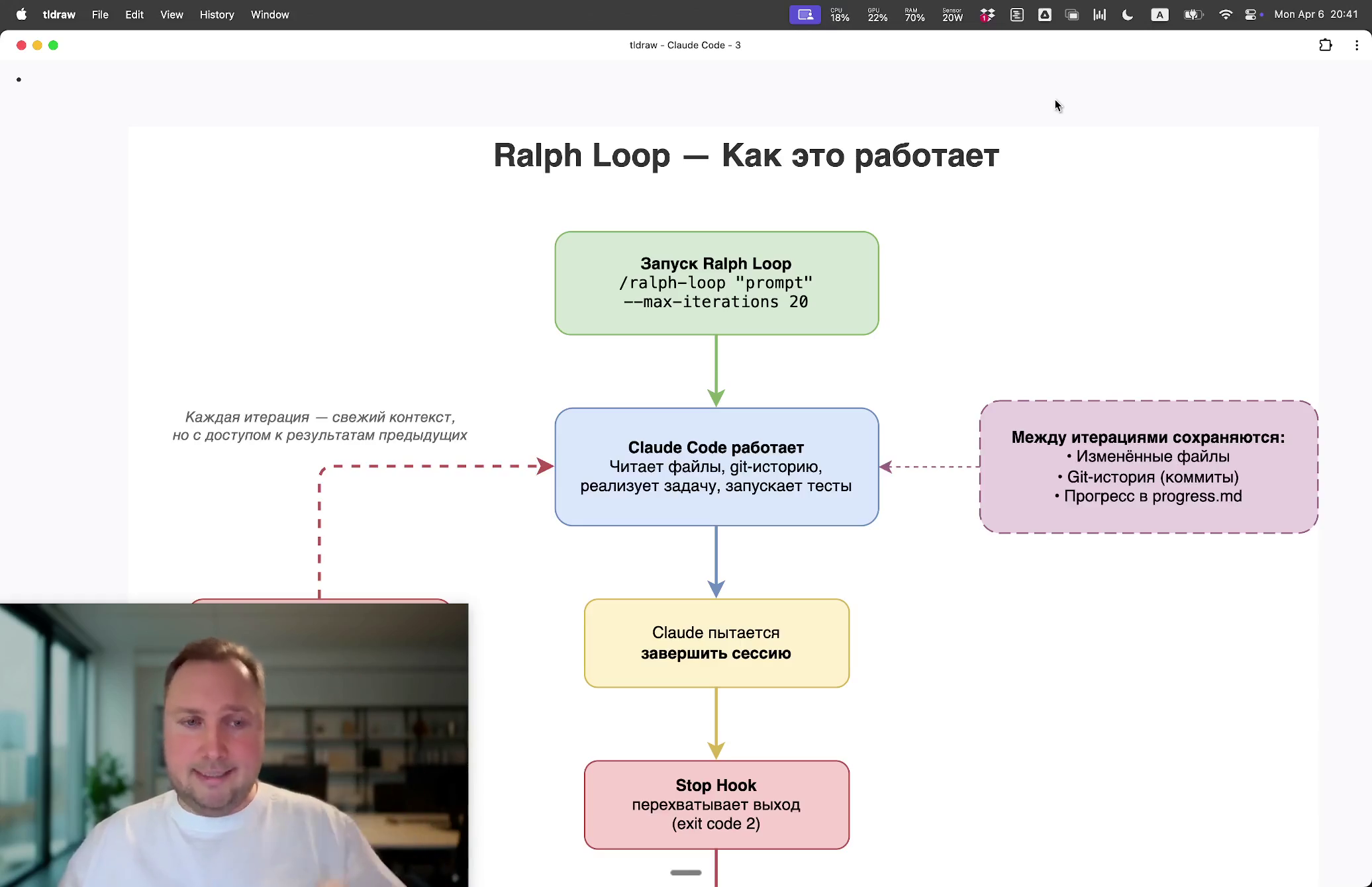The height and width of the screenshot is (887, 1372).
Task: Click the webcam video overlay
Action: pyautogui.click(x=234, y=745)
